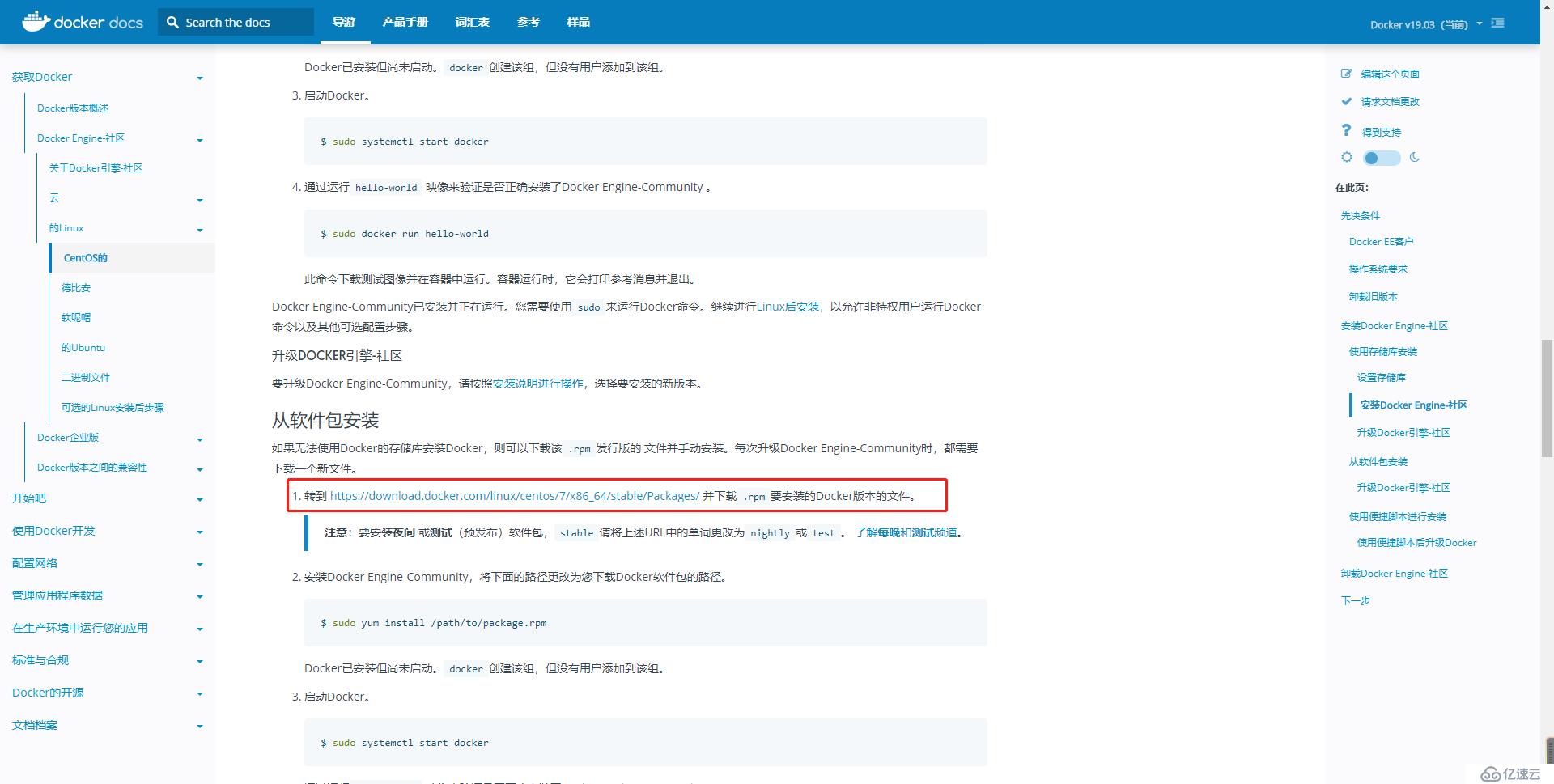Open Docker版本概述 in sidebar
The width and height of the screenshot is (1554, 784).
(x=73, y=108)
